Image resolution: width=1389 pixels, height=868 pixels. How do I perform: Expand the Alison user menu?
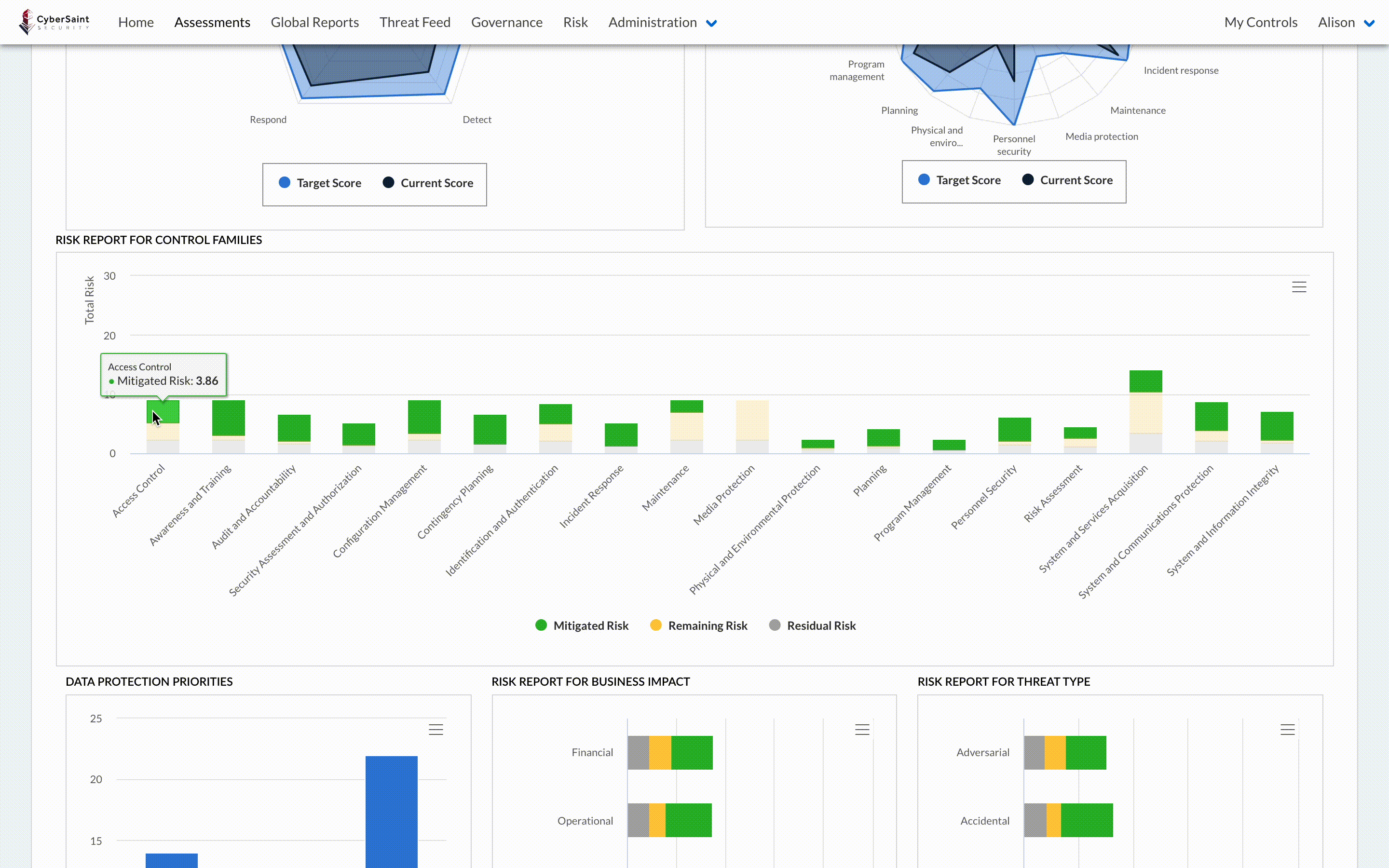coord(1346,22)
